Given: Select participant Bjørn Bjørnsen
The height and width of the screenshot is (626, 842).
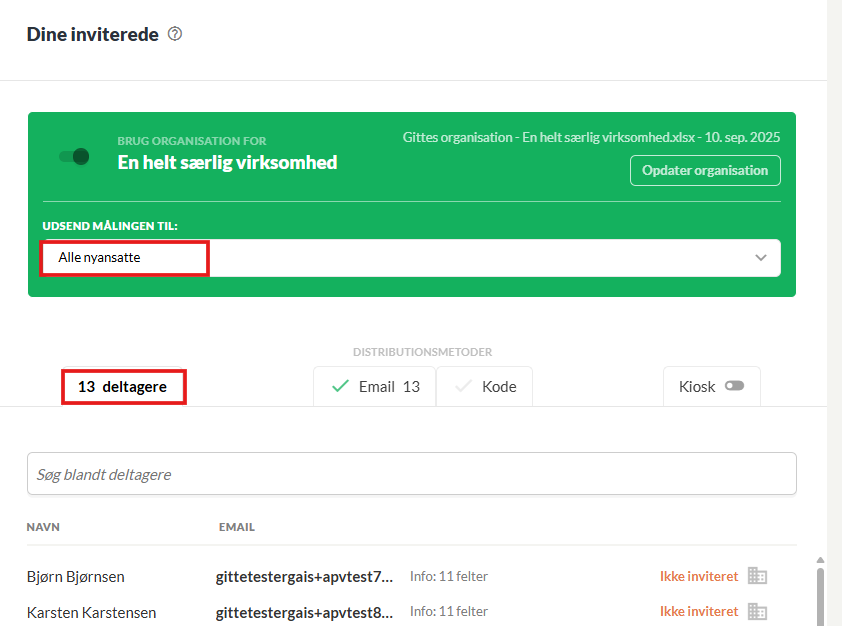Looking at the screenshot, I should click(76, 577).
